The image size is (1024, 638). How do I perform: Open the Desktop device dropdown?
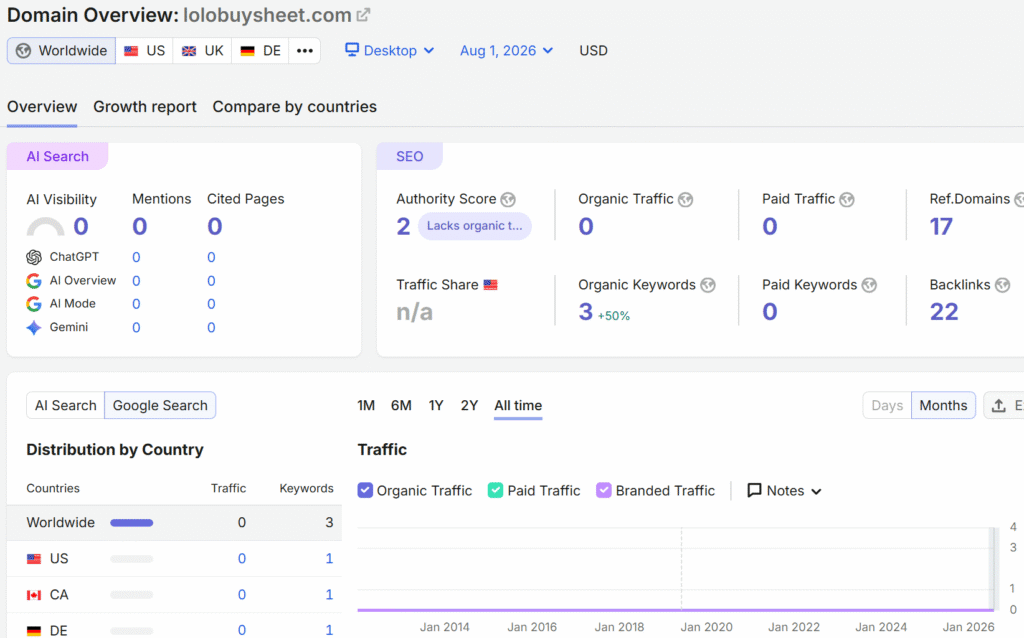click(x=389, y=50)
